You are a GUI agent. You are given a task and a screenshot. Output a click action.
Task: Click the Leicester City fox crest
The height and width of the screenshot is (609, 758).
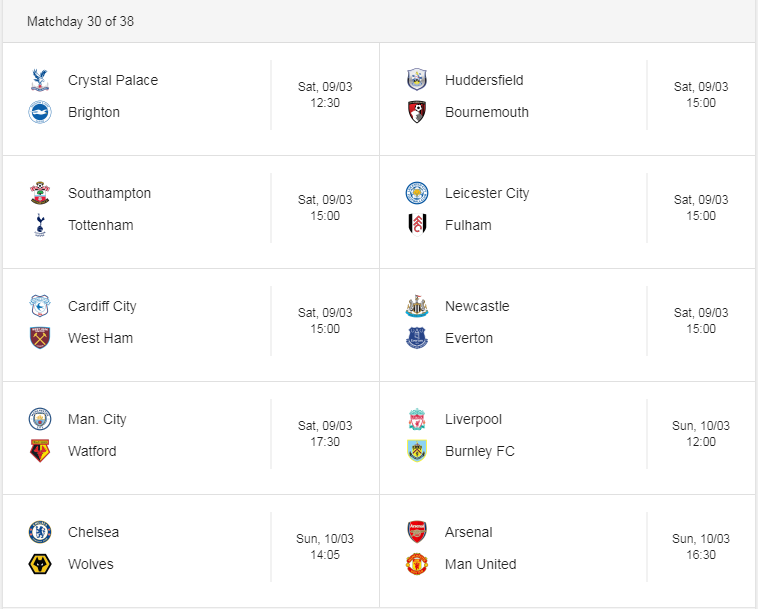(417, 193)
